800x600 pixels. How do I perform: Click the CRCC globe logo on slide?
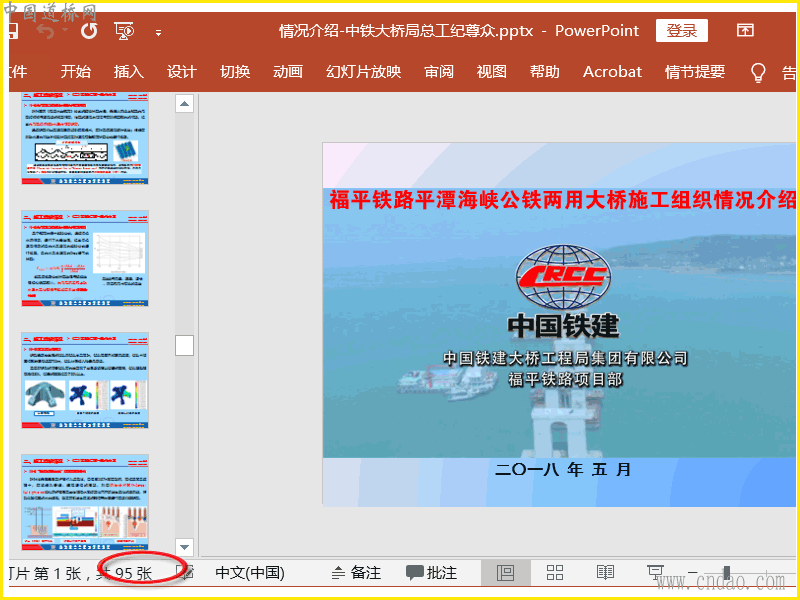tap(563, 277)
